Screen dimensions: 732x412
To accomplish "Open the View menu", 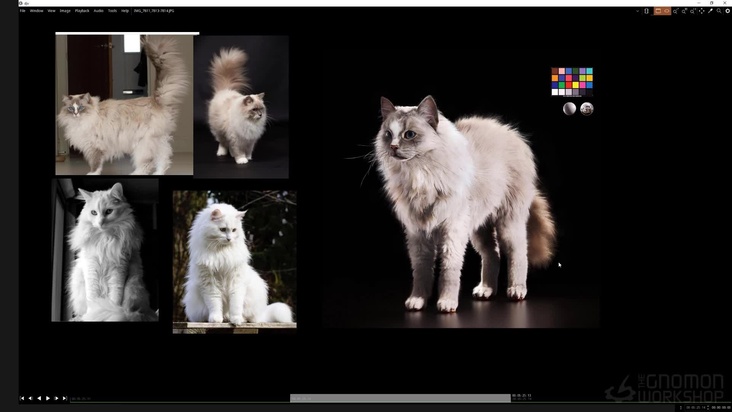I will [x=51, y=11].
